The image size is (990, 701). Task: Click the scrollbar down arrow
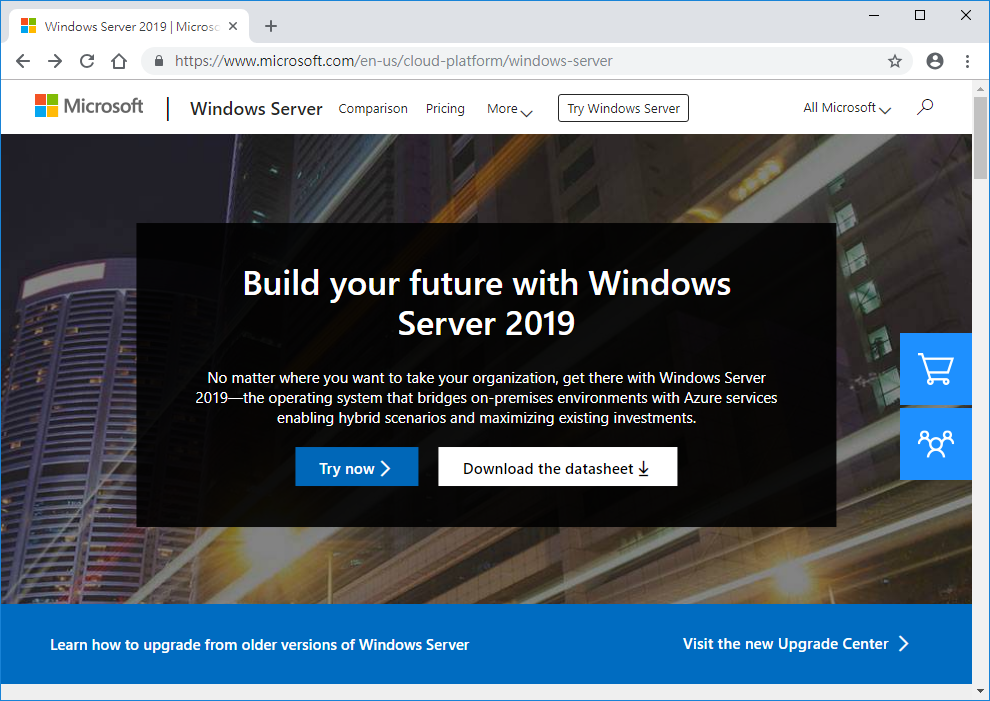click(981, 692)
